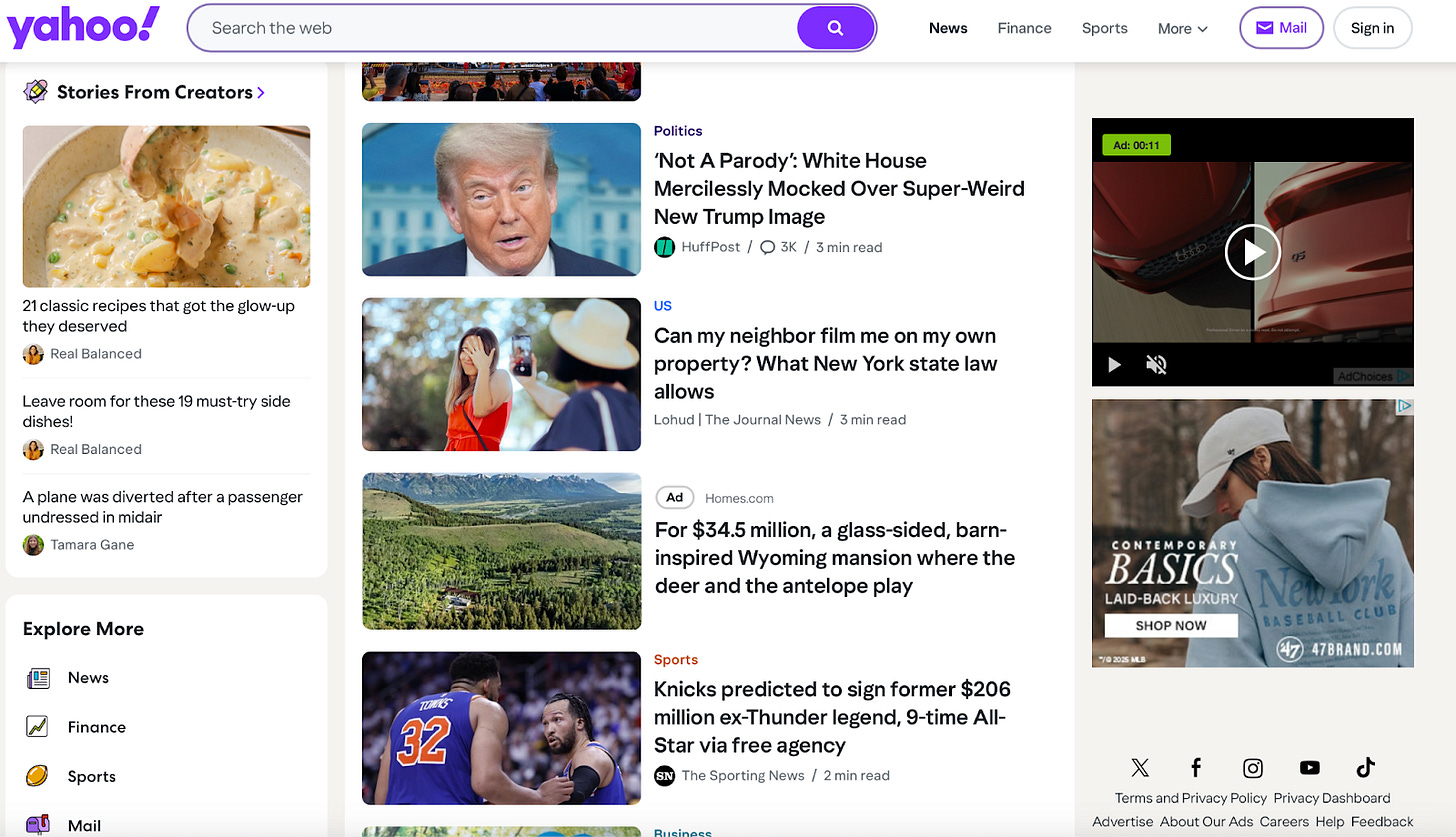Click the Finance chart icon in Explore More

pos(38,727)
